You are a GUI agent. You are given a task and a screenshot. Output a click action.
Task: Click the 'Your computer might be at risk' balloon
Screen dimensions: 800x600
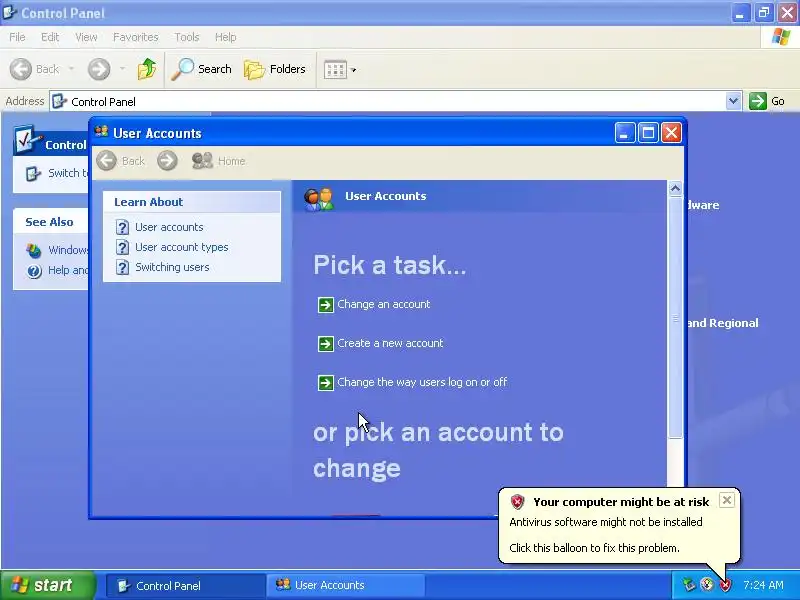pos(619,526)
